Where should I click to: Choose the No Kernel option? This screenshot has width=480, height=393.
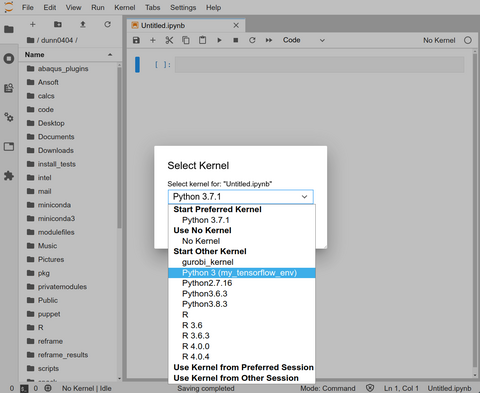click(242, 241)
